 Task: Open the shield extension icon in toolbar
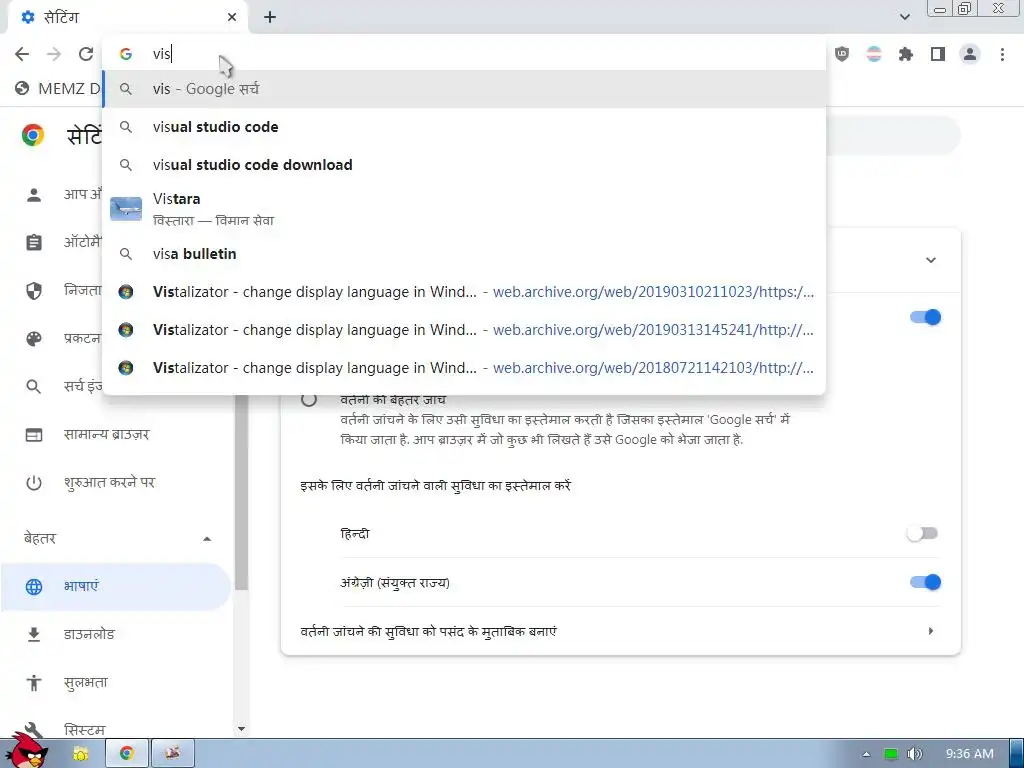[x=842, y=54]
